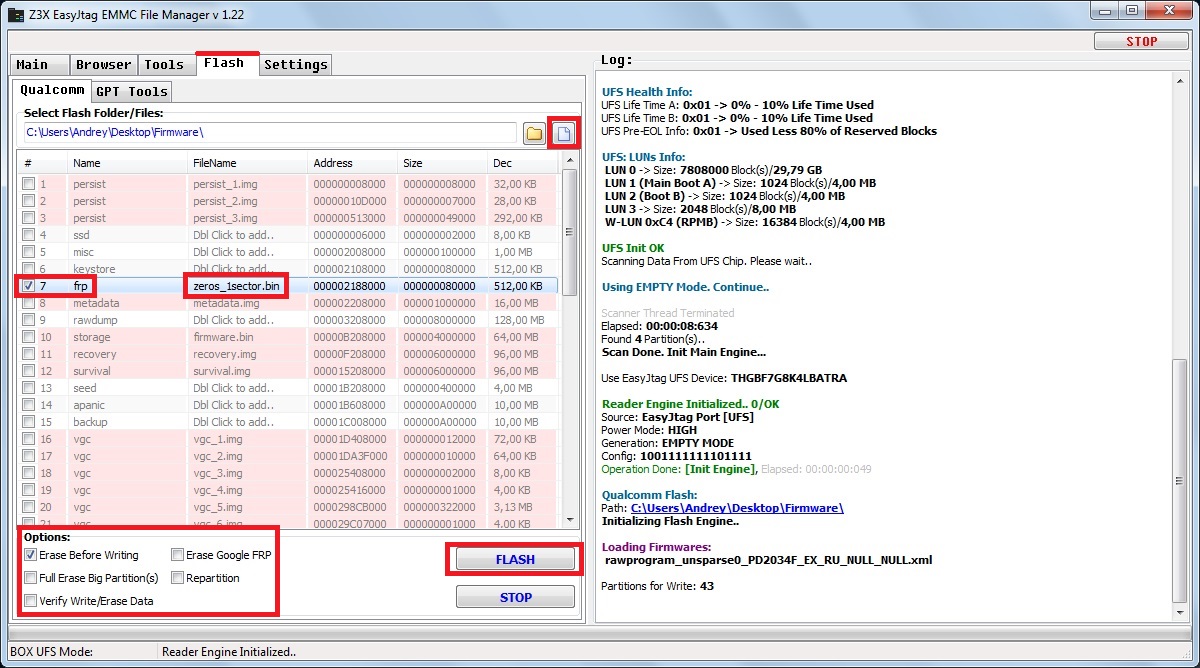
Task: Open the Browser tab
Action: coord(103,65)
